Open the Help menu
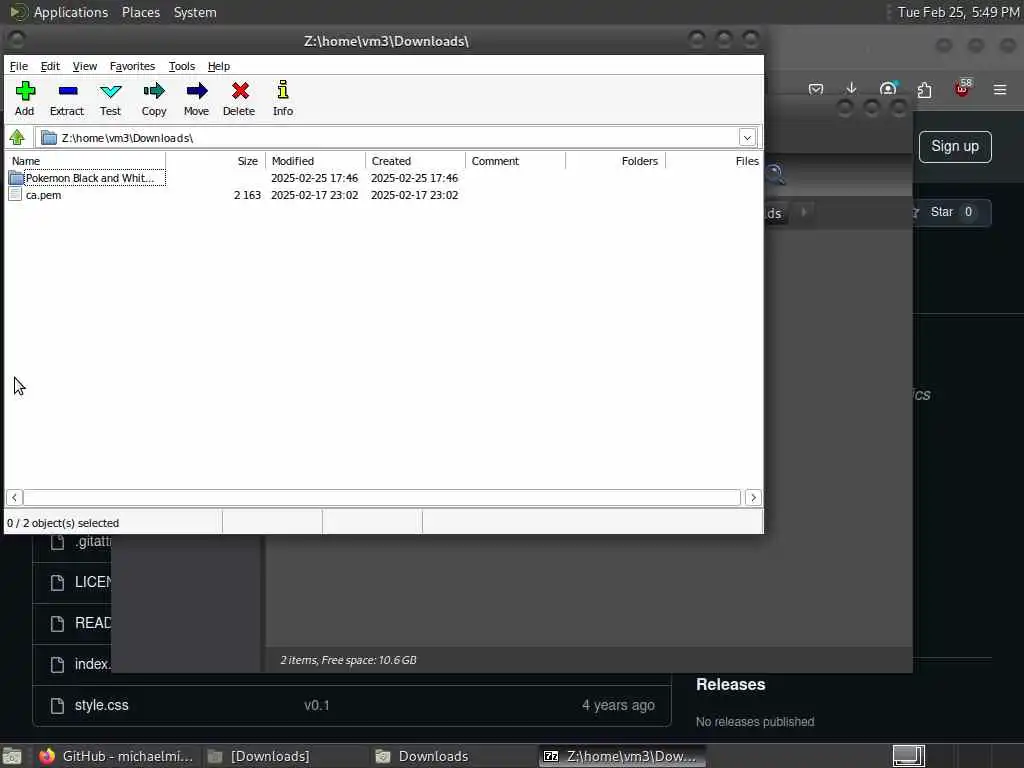The image size is (1024, 768). (219, 66)
